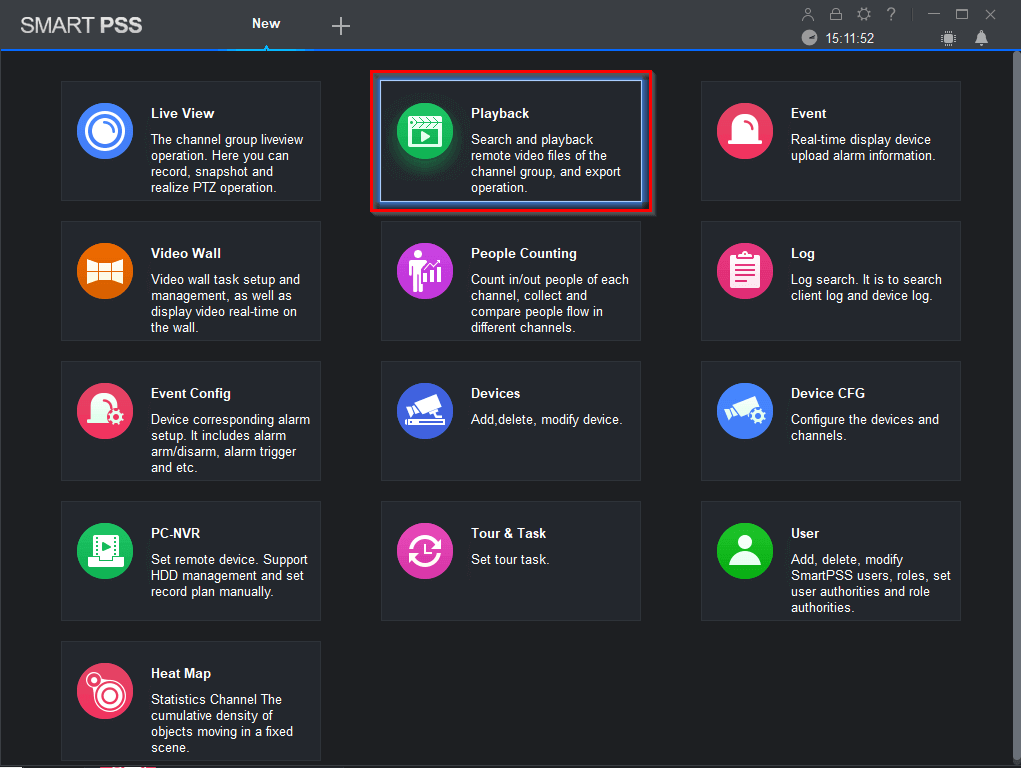Open the Live View module
The height and width of the screenshot is (768, 1021).
pyautogui.click(x=105, y=131)
